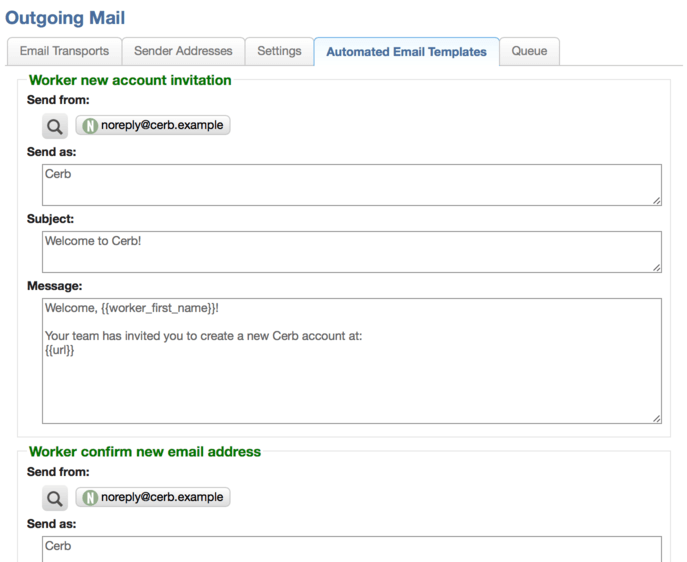The height and width of the screenshot is (562, 687).
Task: Open the Settings tab
Action: 280,51
